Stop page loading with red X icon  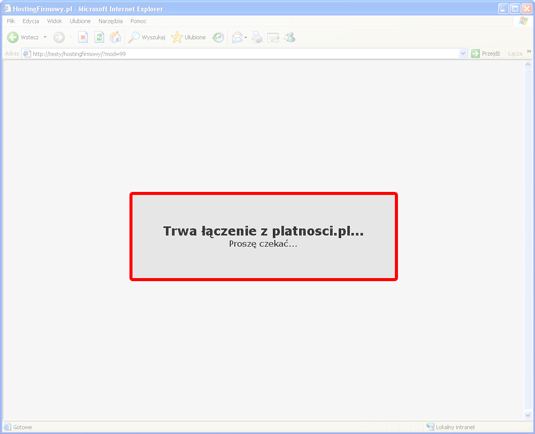pyautogui.click(x=83, y=37)
